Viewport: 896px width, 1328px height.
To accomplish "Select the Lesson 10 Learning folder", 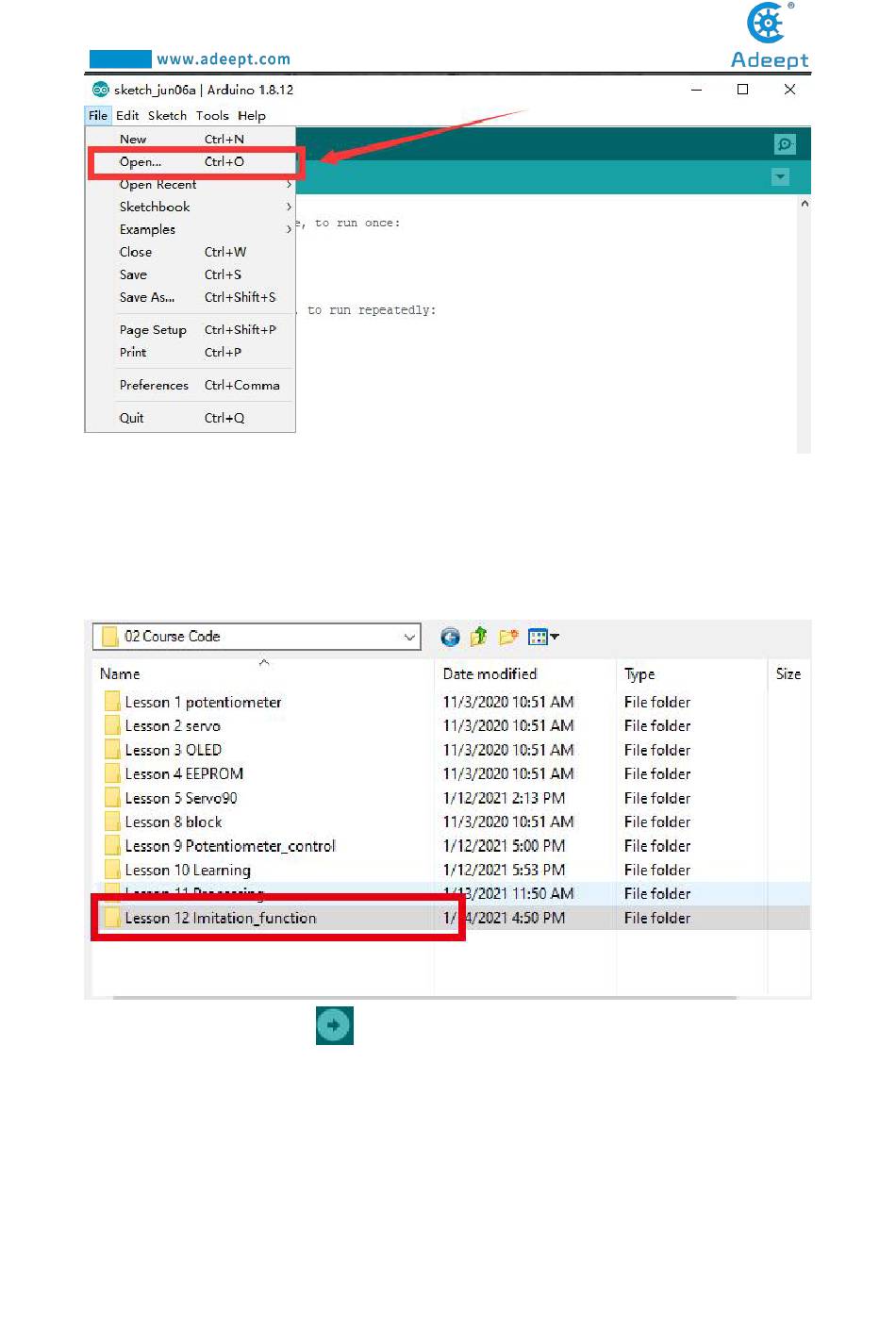I will point(188,870).
